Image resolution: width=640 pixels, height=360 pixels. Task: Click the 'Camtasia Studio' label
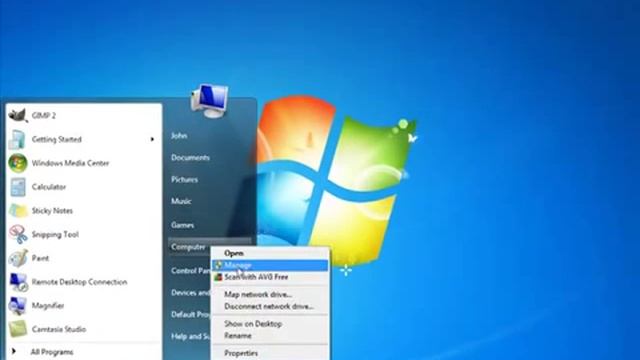[59, 329]
